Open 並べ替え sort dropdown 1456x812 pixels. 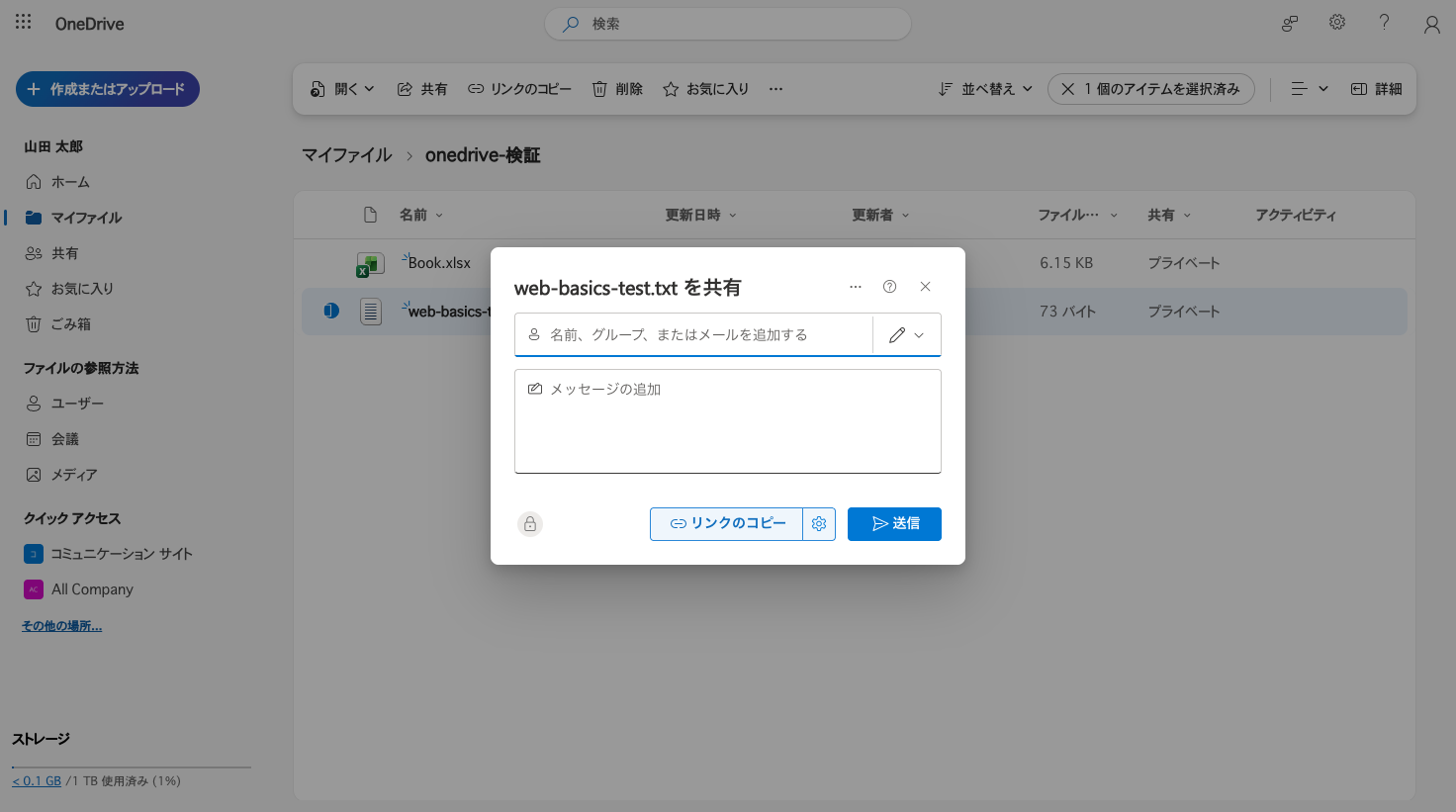[985, 89]
